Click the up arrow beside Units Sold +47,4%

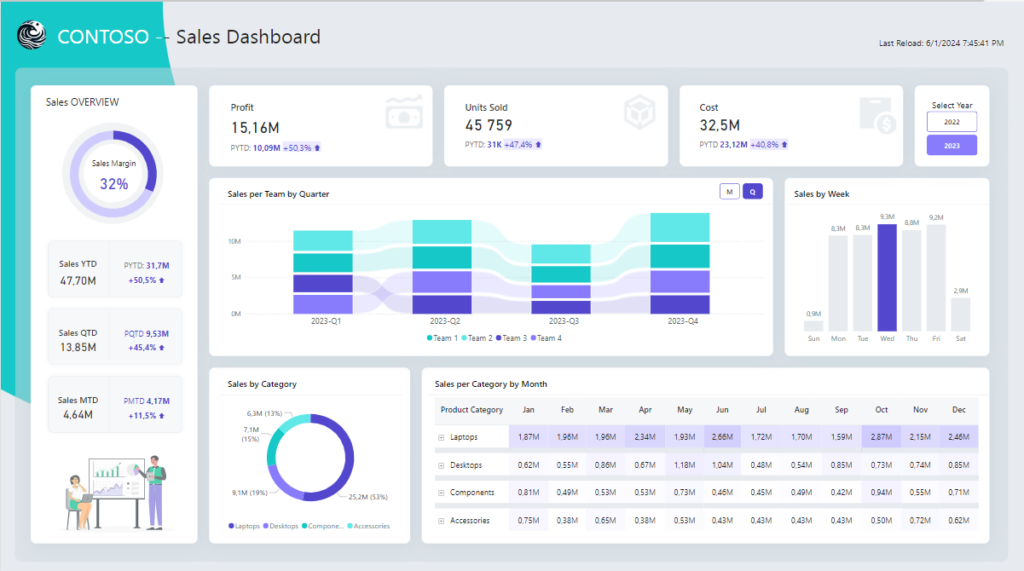point(538,145)
